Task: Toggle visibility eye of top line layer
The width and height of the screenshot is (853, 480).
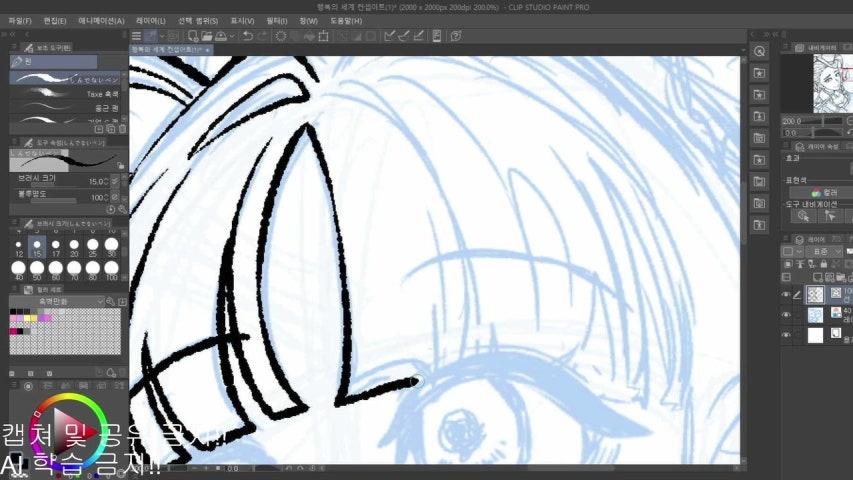Action: click(x=786, y=295)
